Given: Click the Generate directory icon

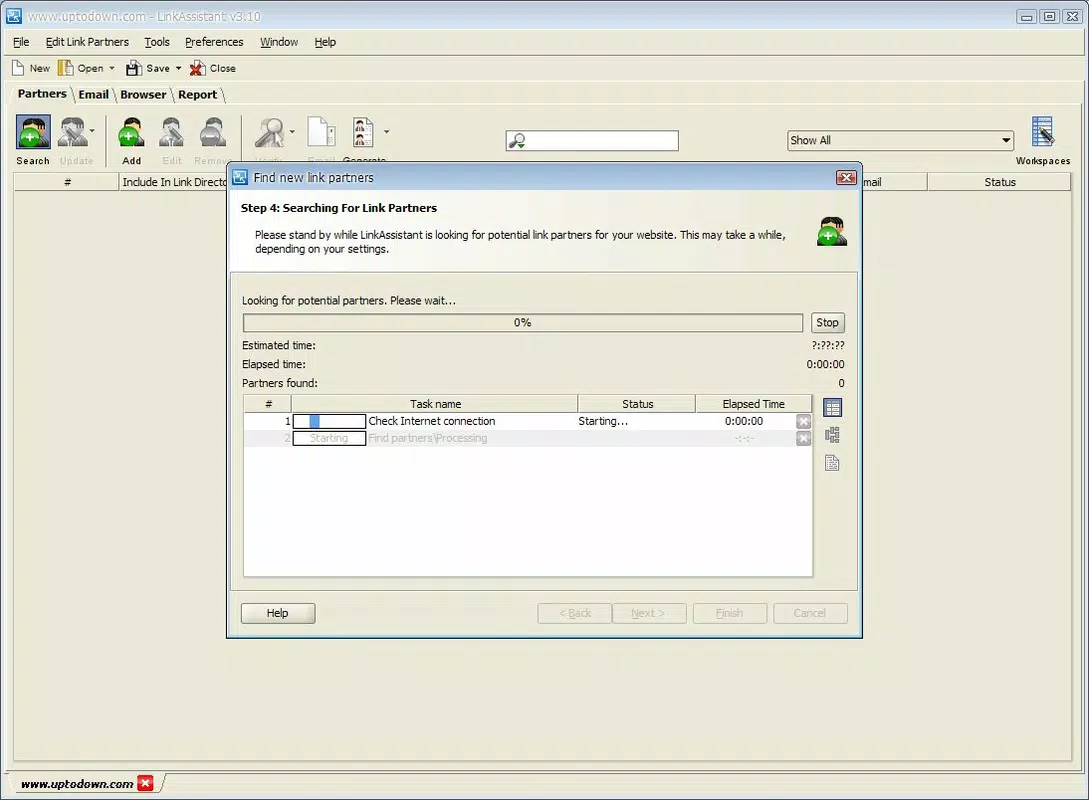Looking at the screenshot, I should pos(363,132).
